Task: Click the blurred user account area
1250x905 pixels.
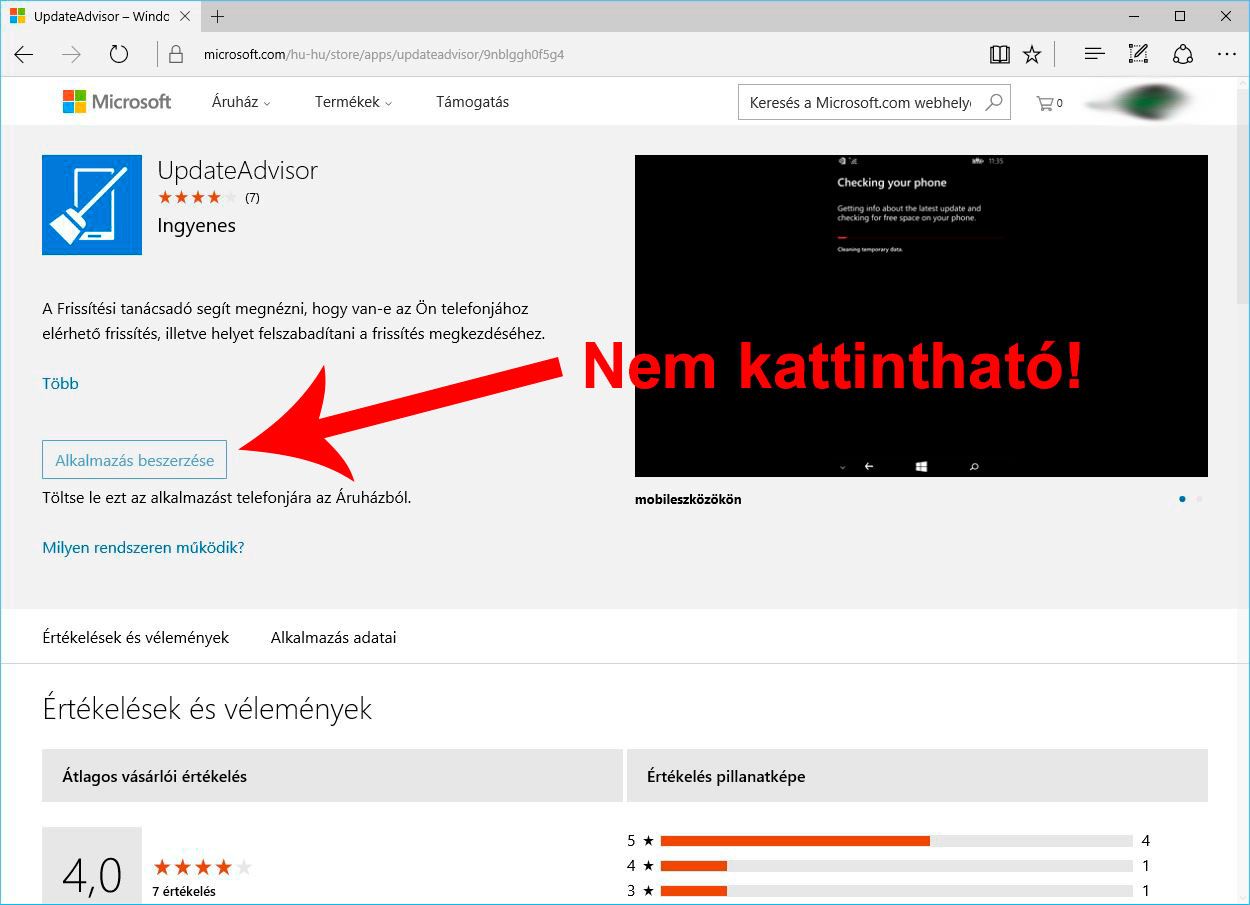Action: [1138, 101]
